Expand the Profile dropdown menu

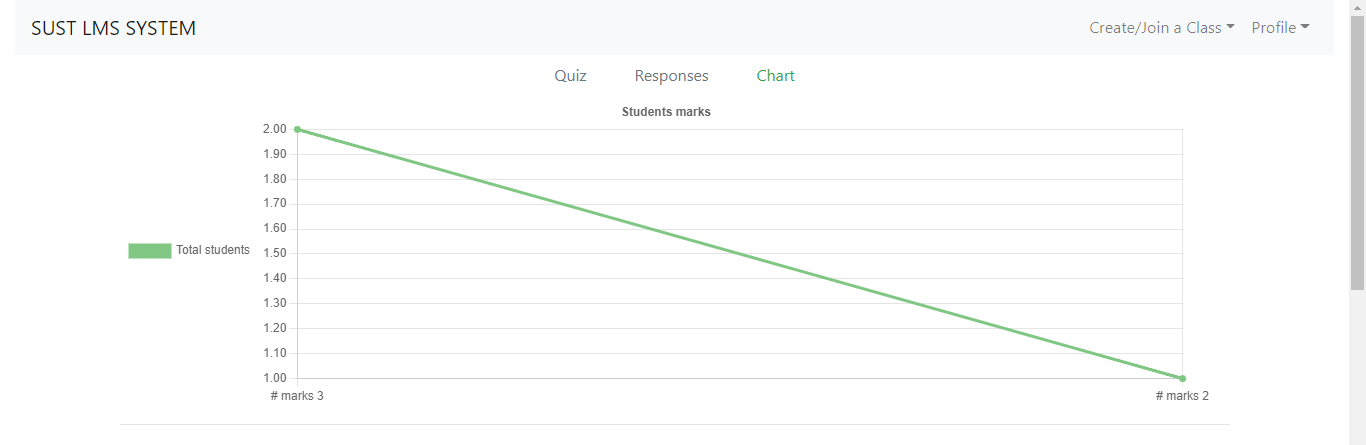tap(1280, 28)
